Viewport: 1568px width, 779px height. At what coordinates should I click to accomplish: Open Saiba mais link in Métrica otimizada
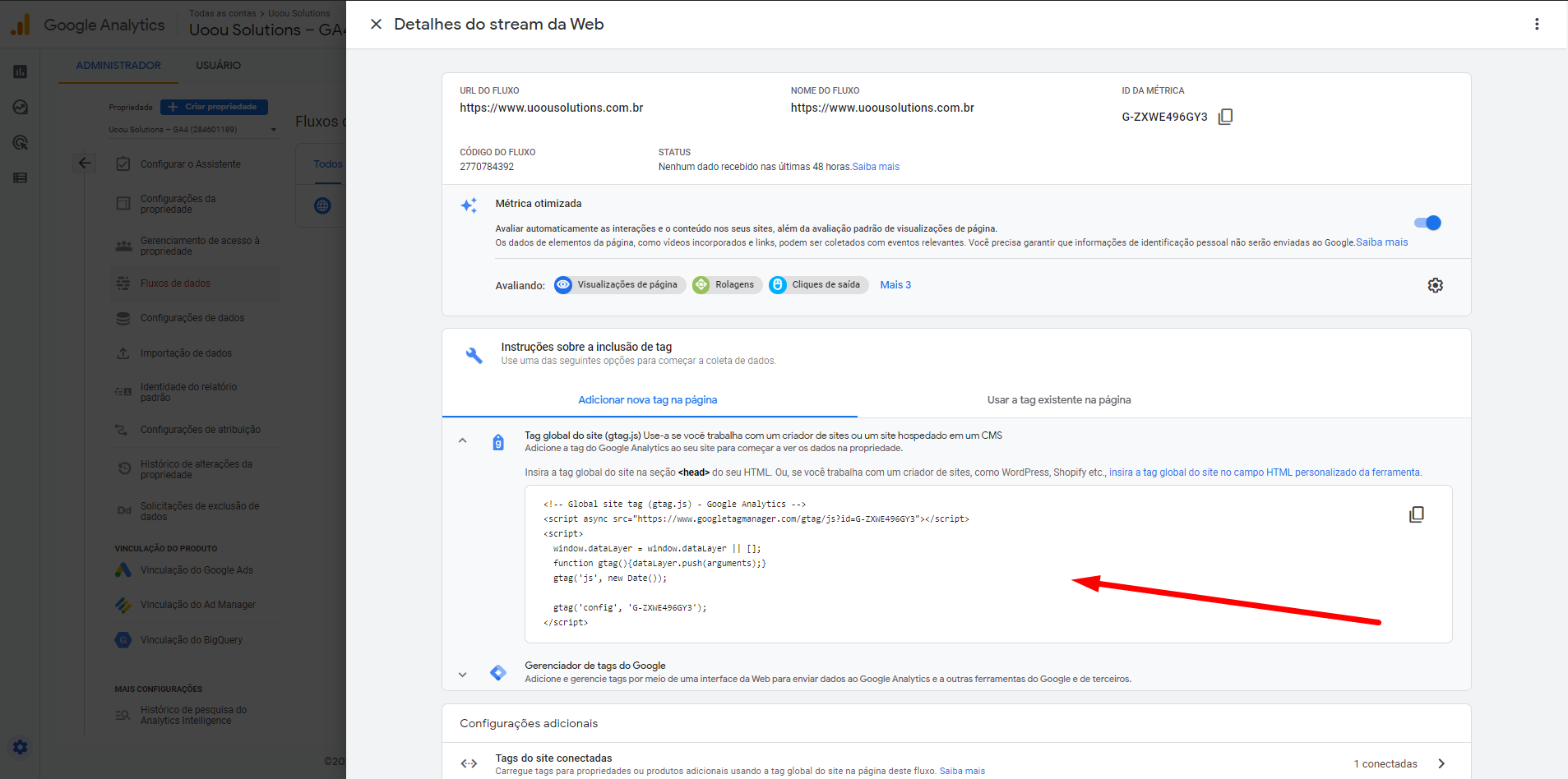(x=1381, y=242)
